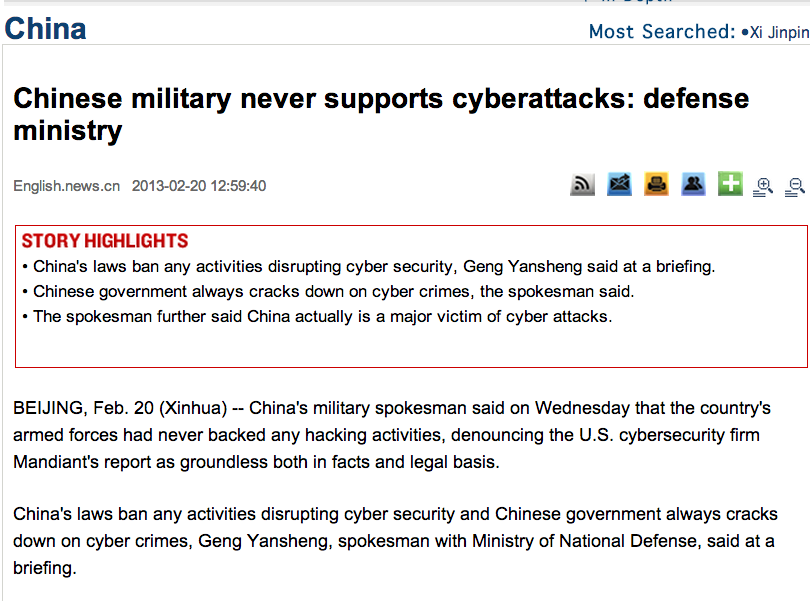Click the email article envelope icon

(x=620, y=185)
